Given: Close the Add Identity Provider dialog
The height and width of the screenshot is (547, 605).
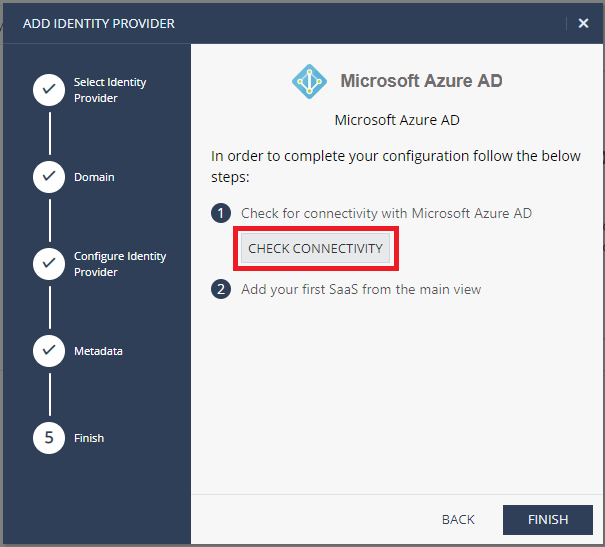Looking at the screenshot, I should click(x=583, y=24).
